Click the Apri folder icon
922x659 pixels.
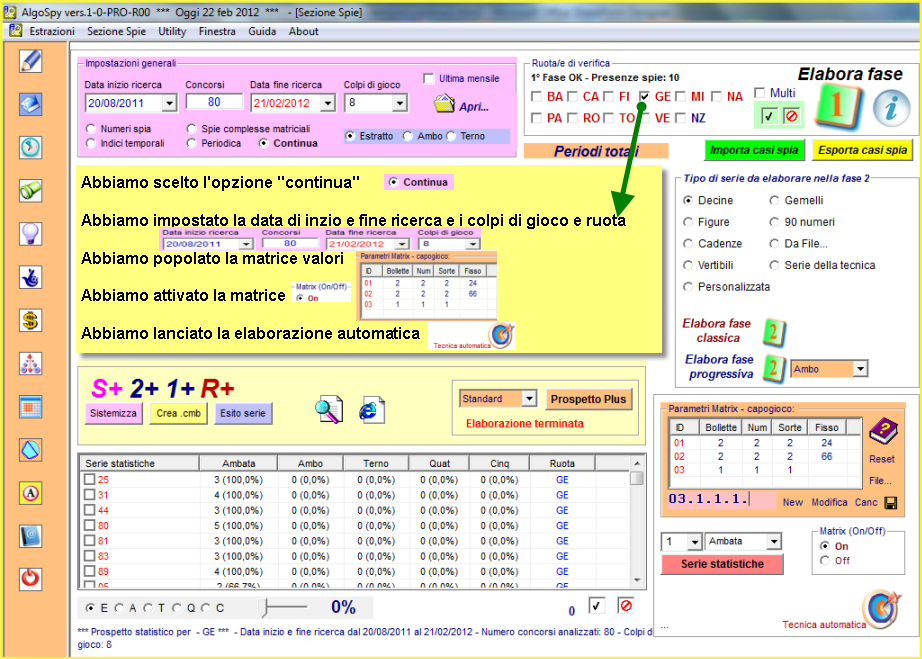[x=444, y=103]
